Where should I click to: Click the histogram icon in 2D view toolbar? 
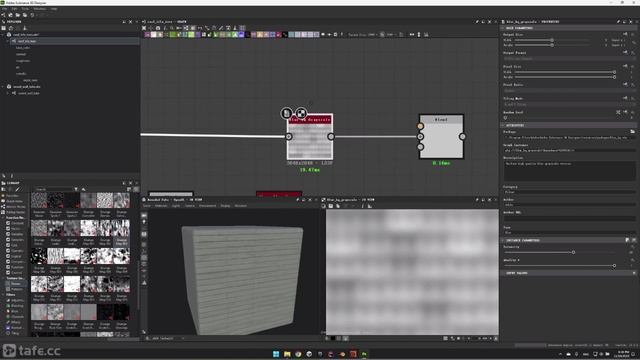370,206
